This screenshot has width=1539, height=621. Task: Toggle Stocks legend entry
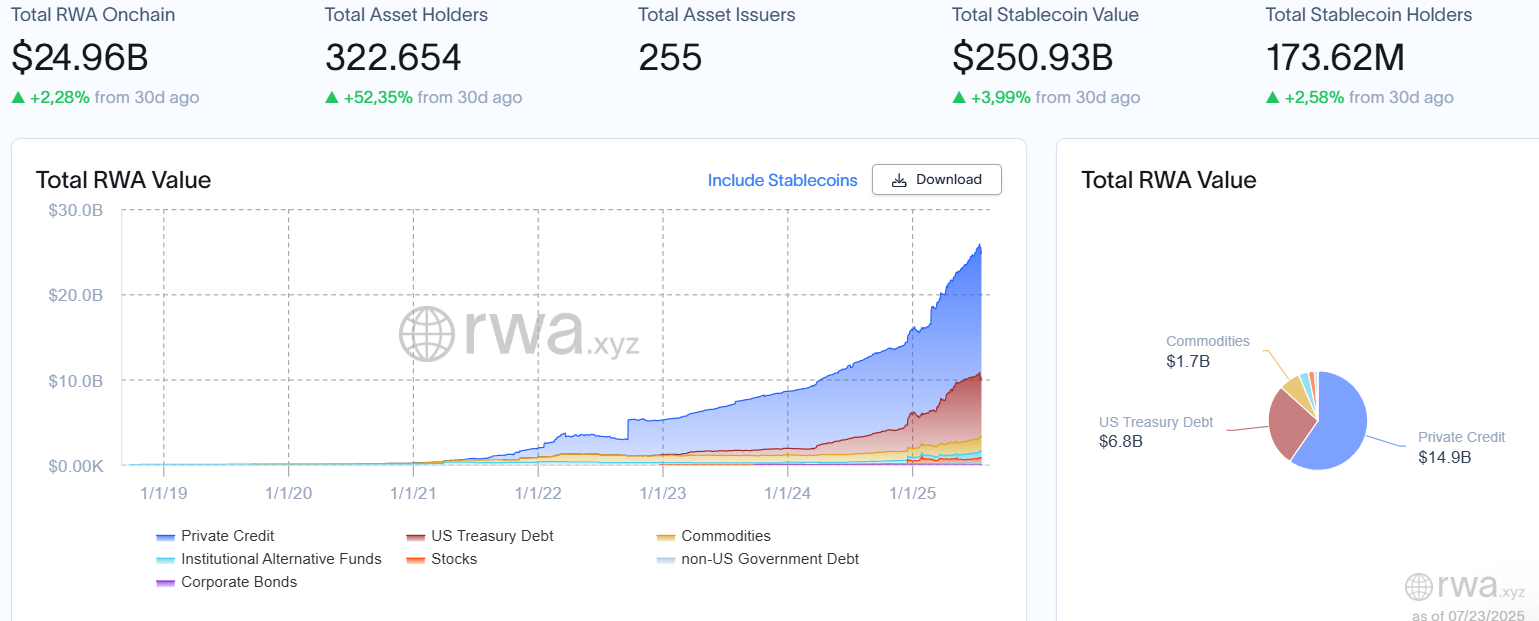point(453,559)
